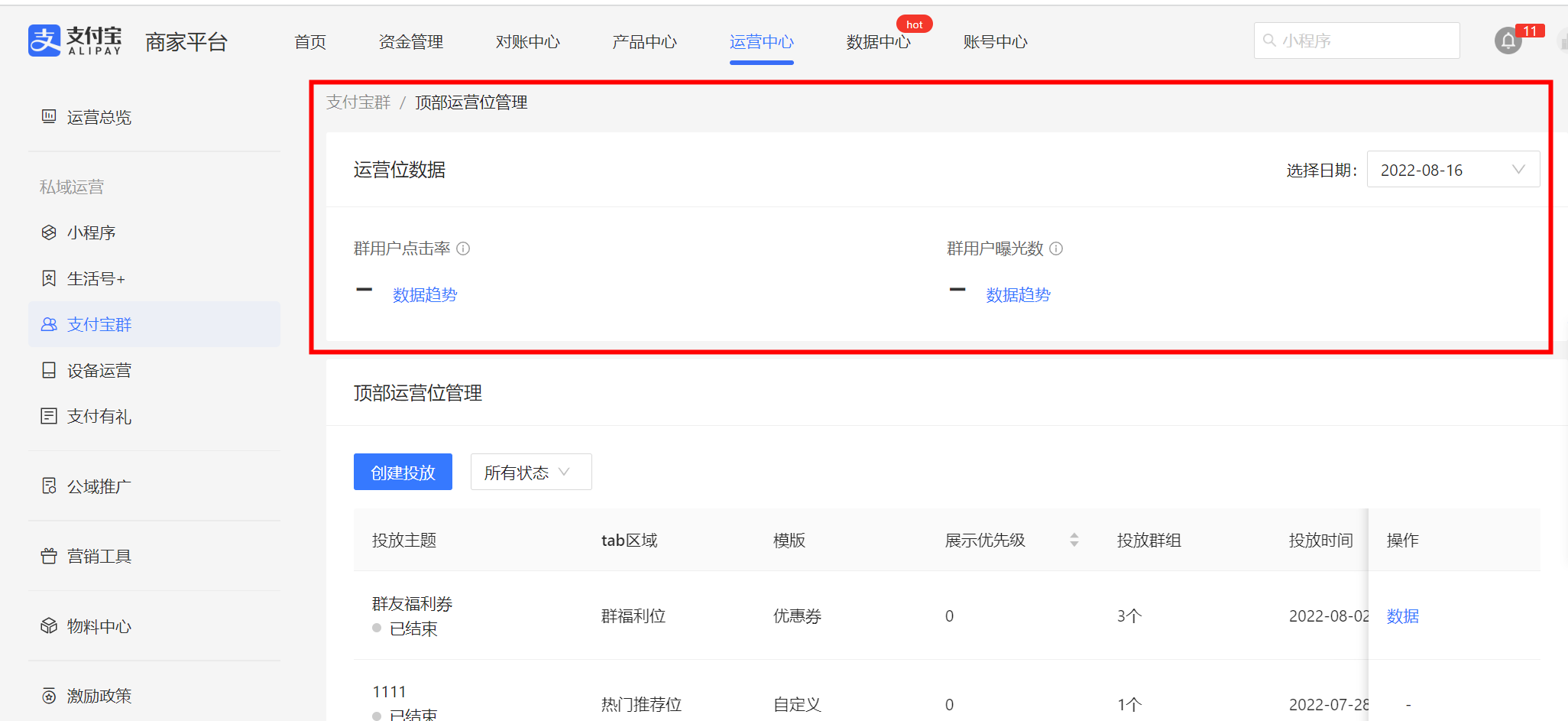Click the 物料中心 box icon
The image size is (1568, 721).
[x=49, y=625]
